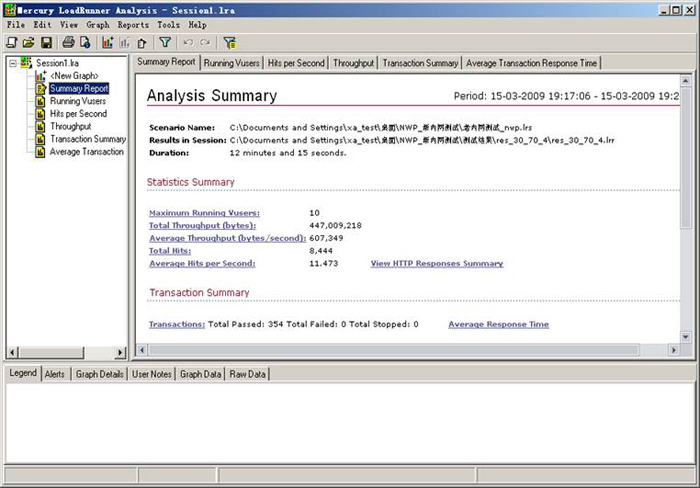Switch to the Throughput tab
The height and width of the screenshot is (488, 700).
coord(353,63)
